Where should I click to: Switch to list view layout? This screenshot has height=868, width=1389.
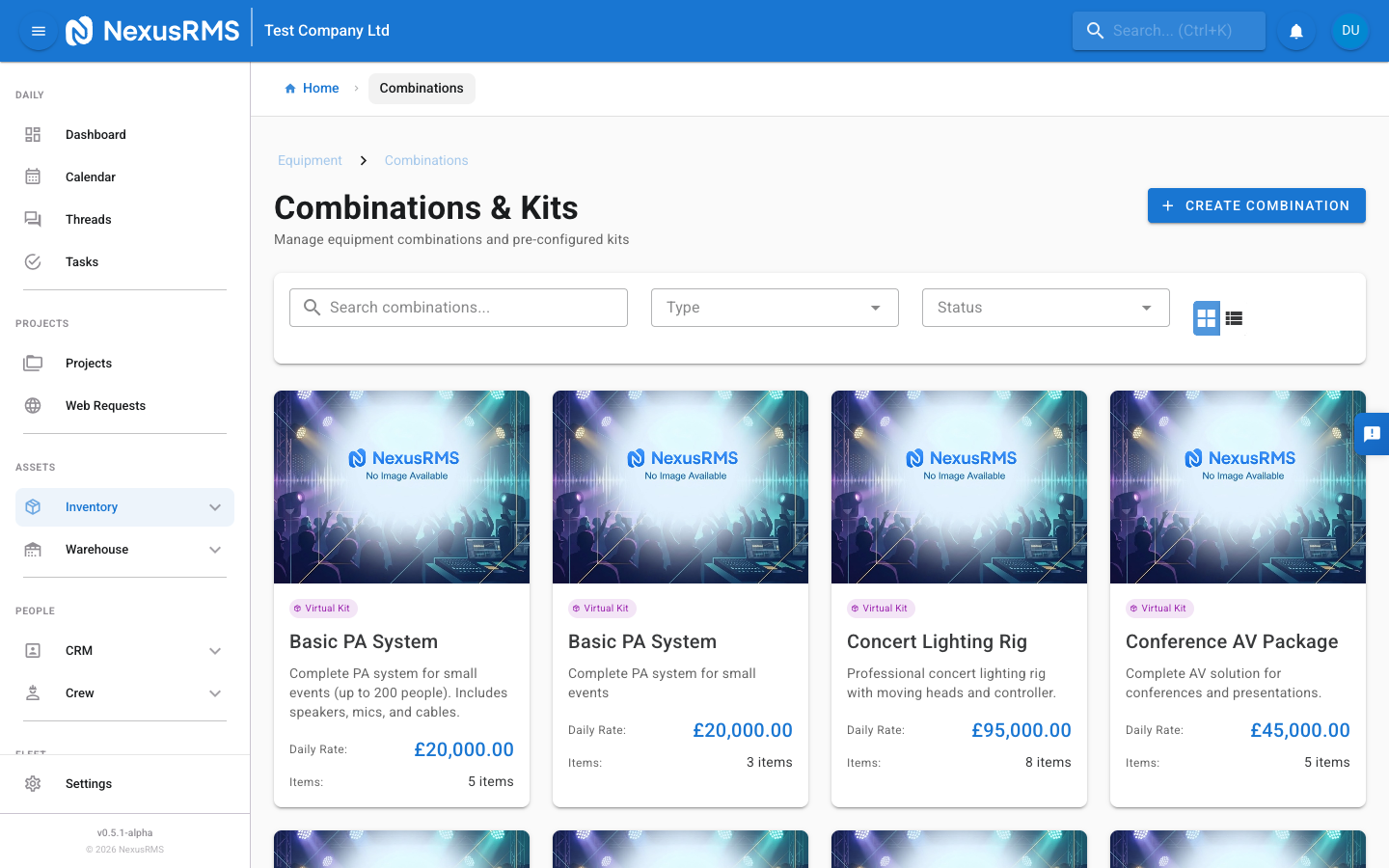click(x=1234, y=317)
